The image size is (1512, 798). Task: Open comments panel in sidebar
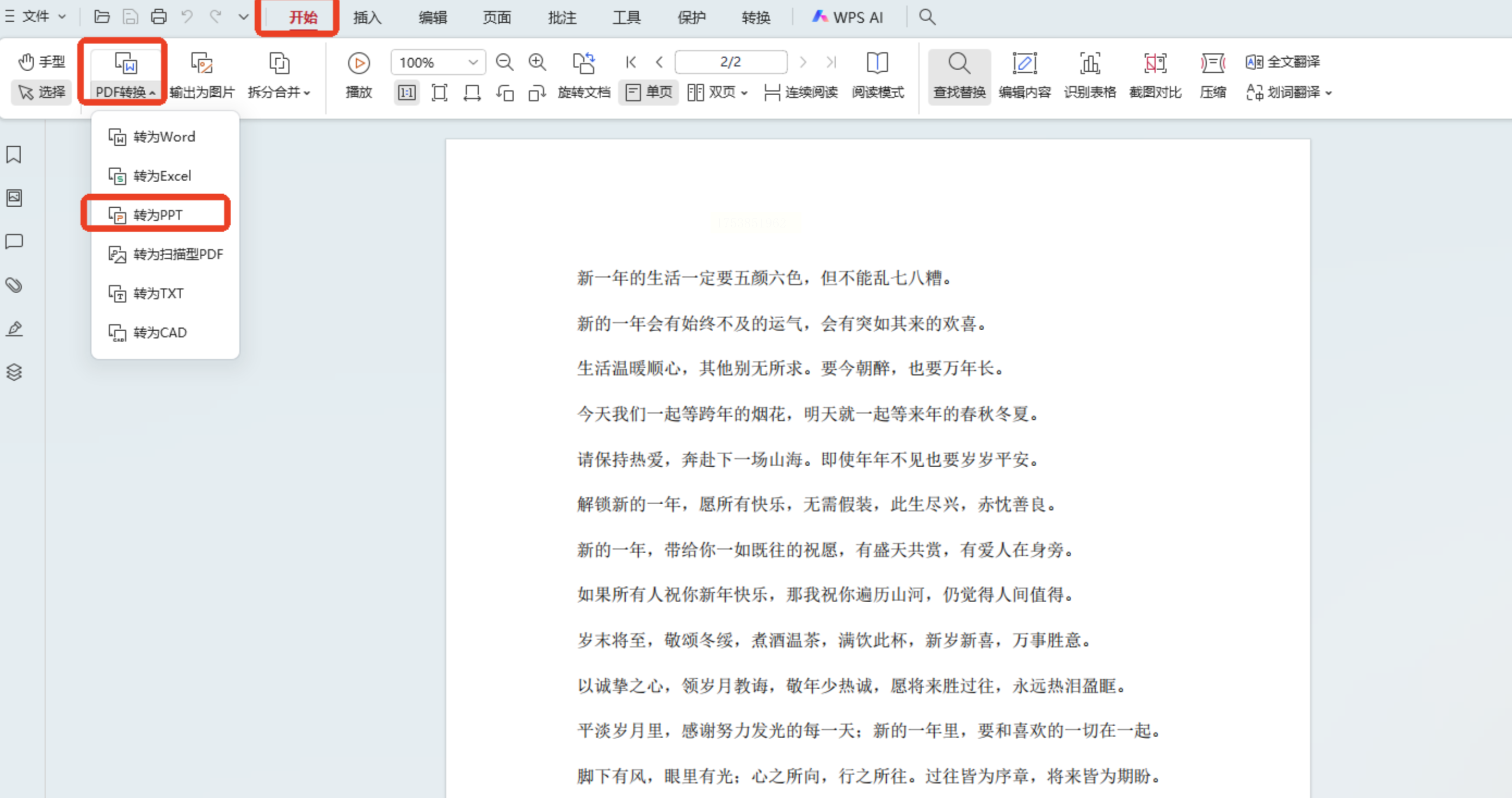[14, 241]
